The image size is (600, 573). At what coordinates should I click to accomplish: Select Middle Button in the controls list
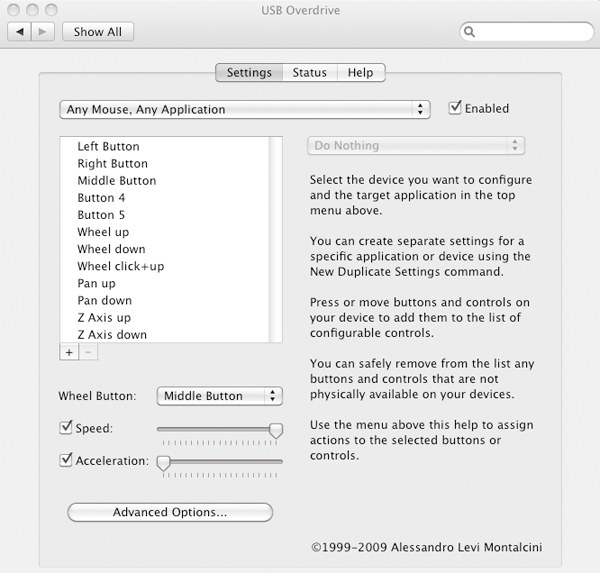[x=165, y=181]
